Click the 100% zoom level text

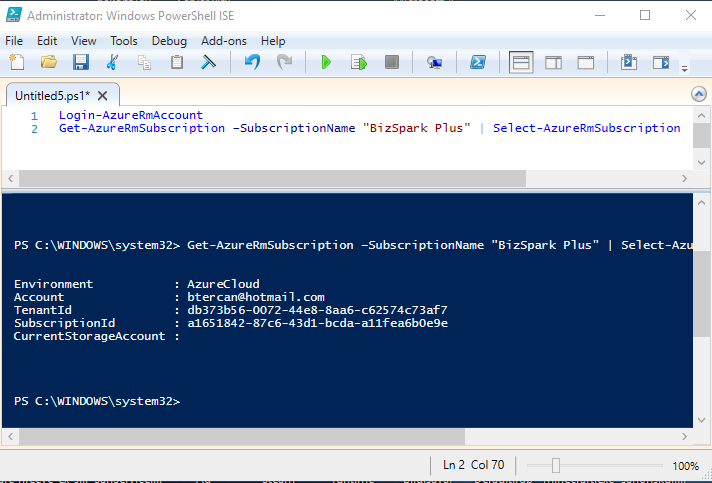(x=685, y=466)
